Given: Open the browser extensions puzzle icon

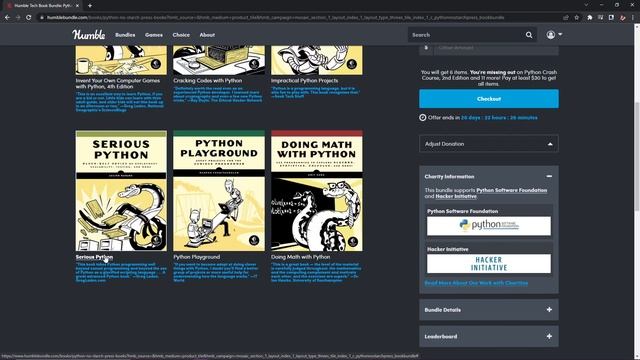Looking at the screenshot, I should pos(590,18).
